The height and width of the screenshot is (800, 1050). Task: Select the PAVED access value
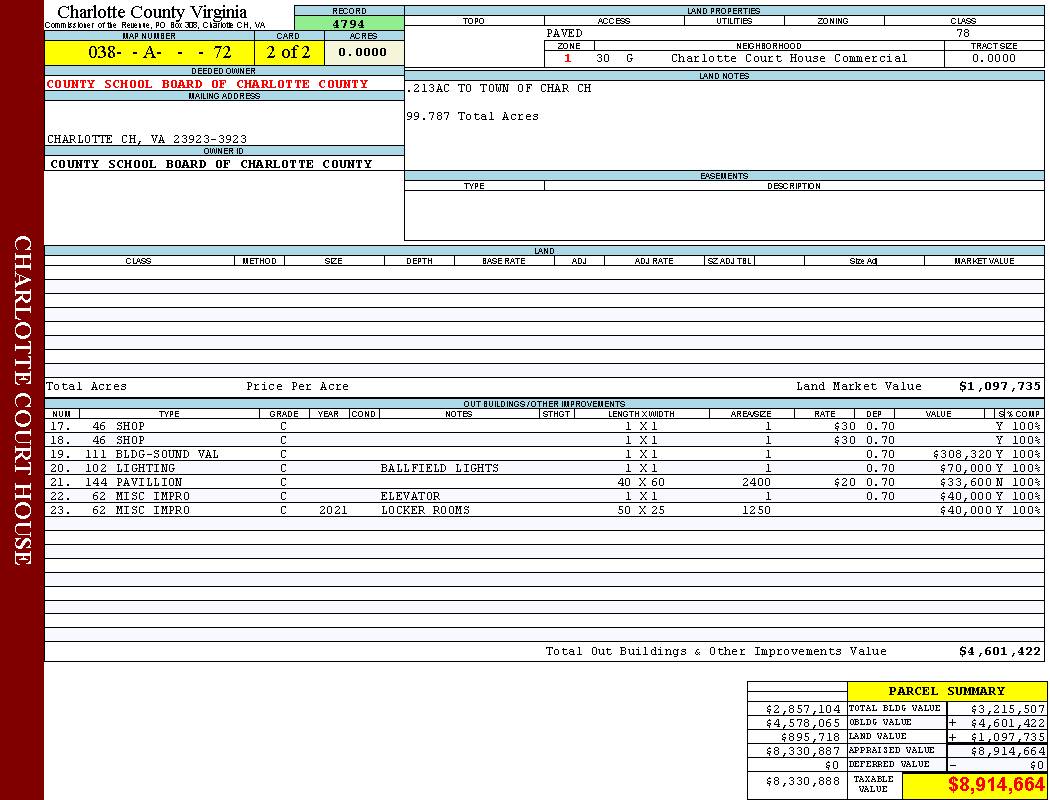click(x=565, y=33)
